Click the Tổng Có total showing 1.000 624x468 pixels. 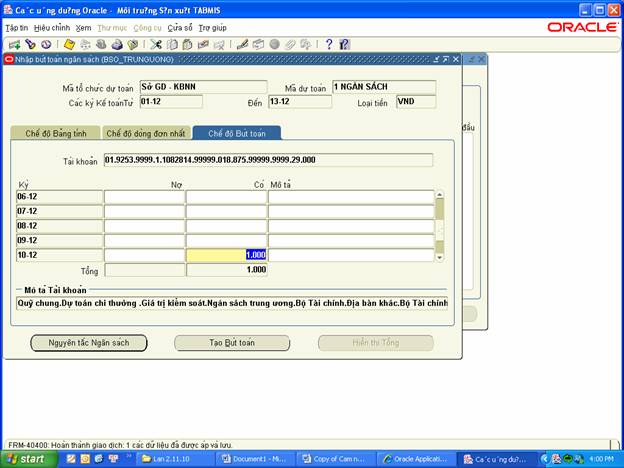[x=226, y=270]
